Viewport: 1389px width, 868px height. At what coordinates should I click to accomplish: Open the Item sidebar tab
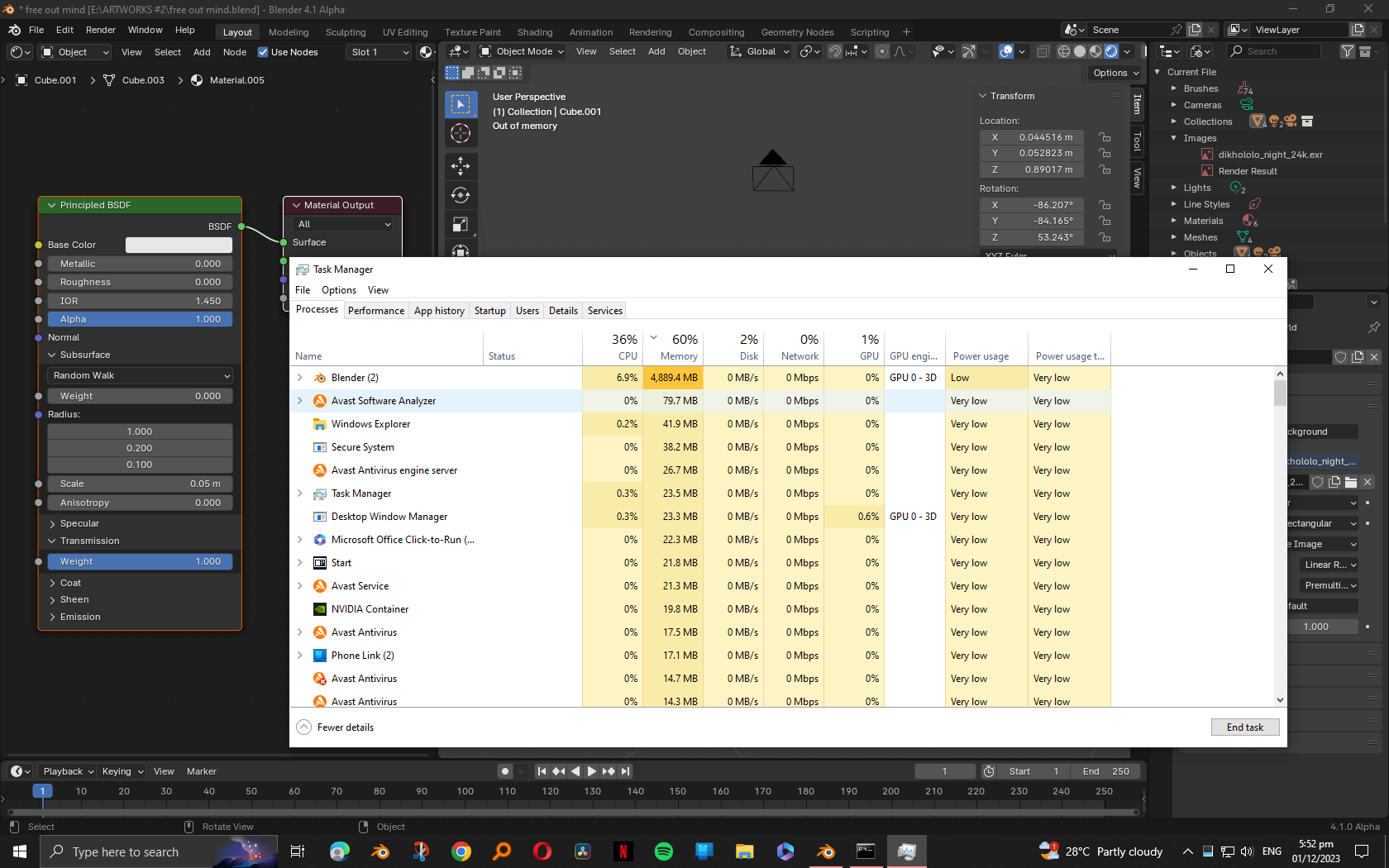coord(1137,104)
